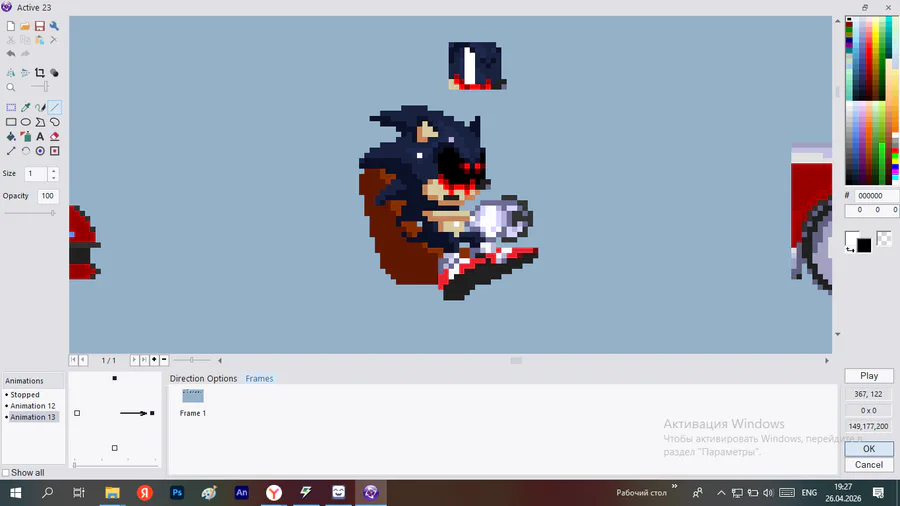Remove a frame with the minus button
The width and height of the screenshot is (900, 506).
point(164,360)
